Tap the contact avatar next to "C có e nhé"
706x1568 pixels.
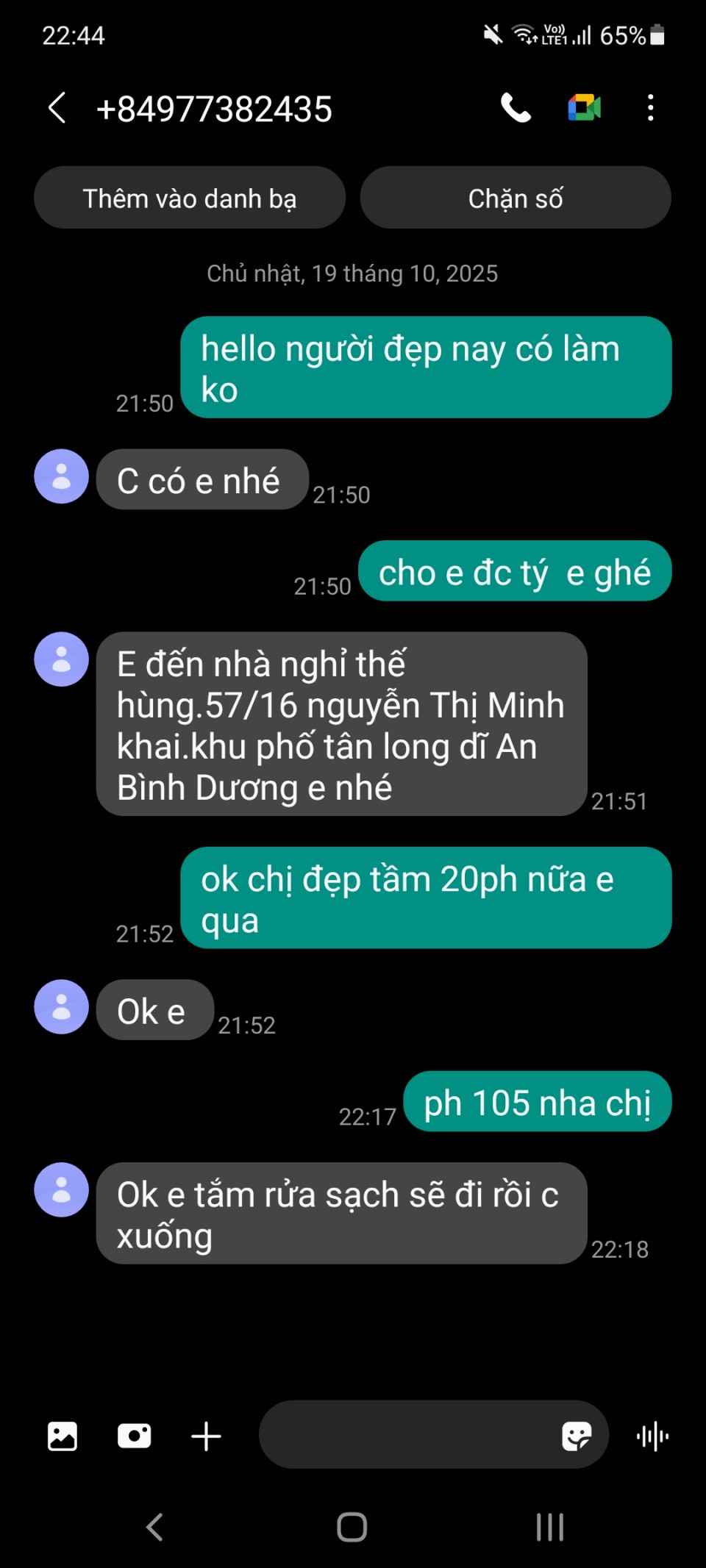(x=62, y=476)
